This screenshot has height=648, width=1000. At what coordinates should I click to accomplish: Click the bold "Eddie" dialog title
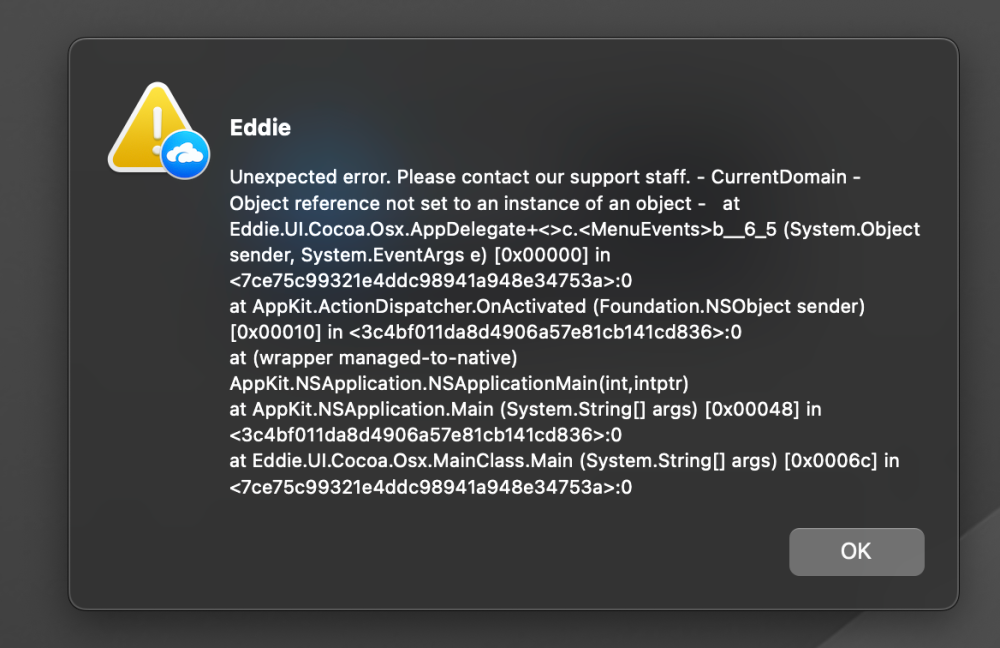pos(260,127)
